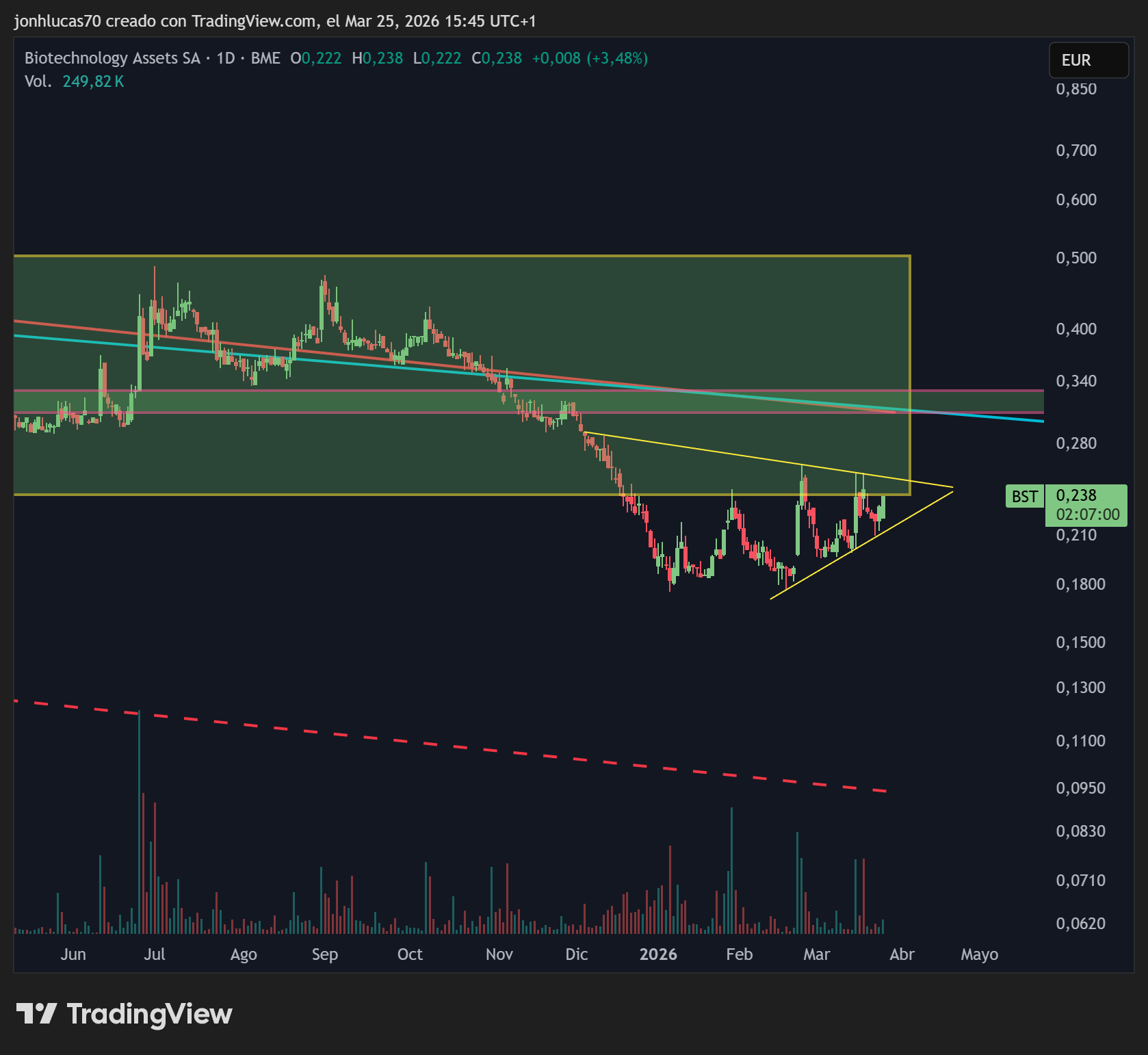The width and height of the screenshot is (1148, 1055).
Task: Click the TradingView wordmark text
Action: click(150, 1014)
